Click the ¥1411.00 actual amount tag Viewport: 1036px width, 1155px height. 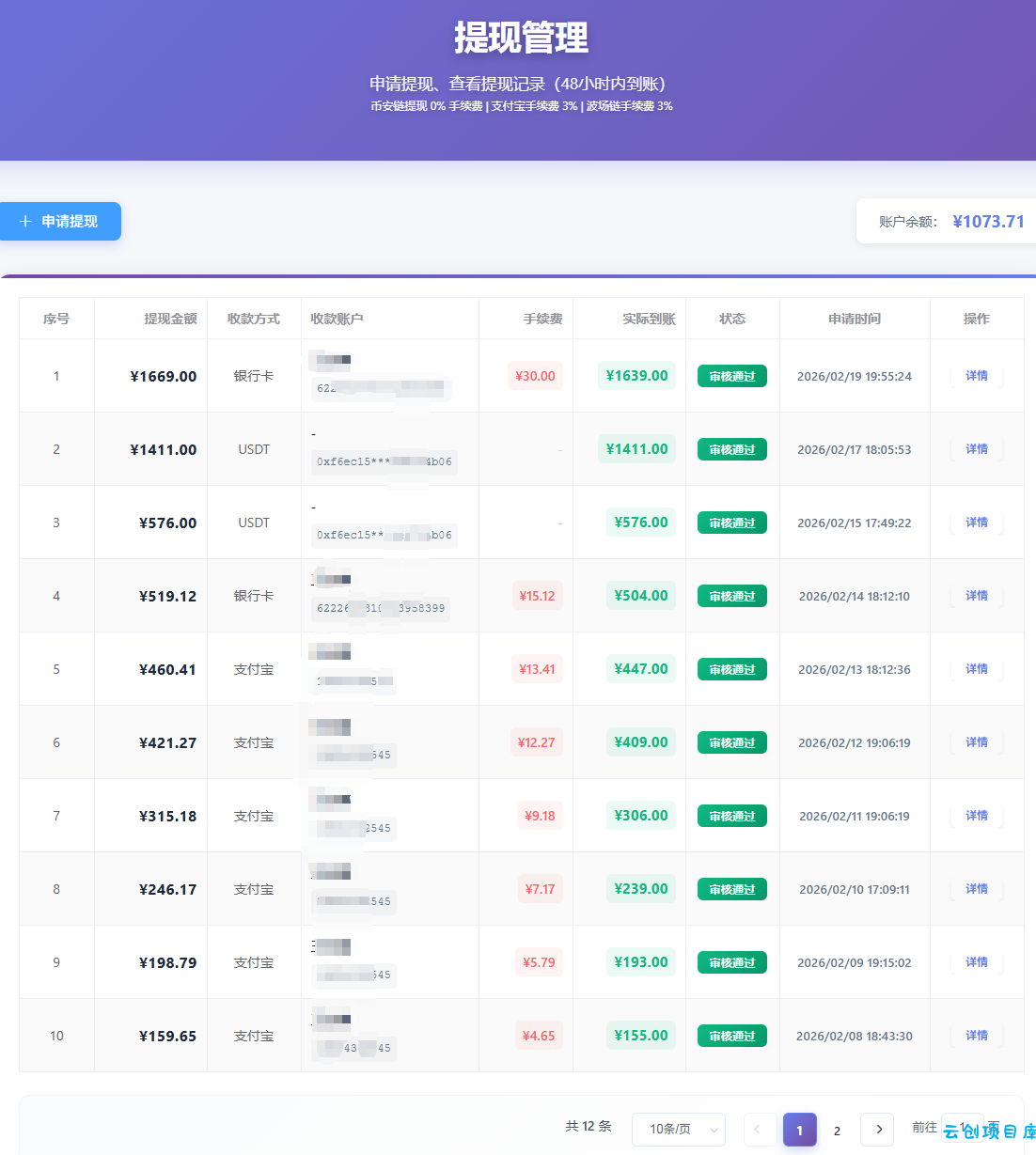click(x=636, y=449)
